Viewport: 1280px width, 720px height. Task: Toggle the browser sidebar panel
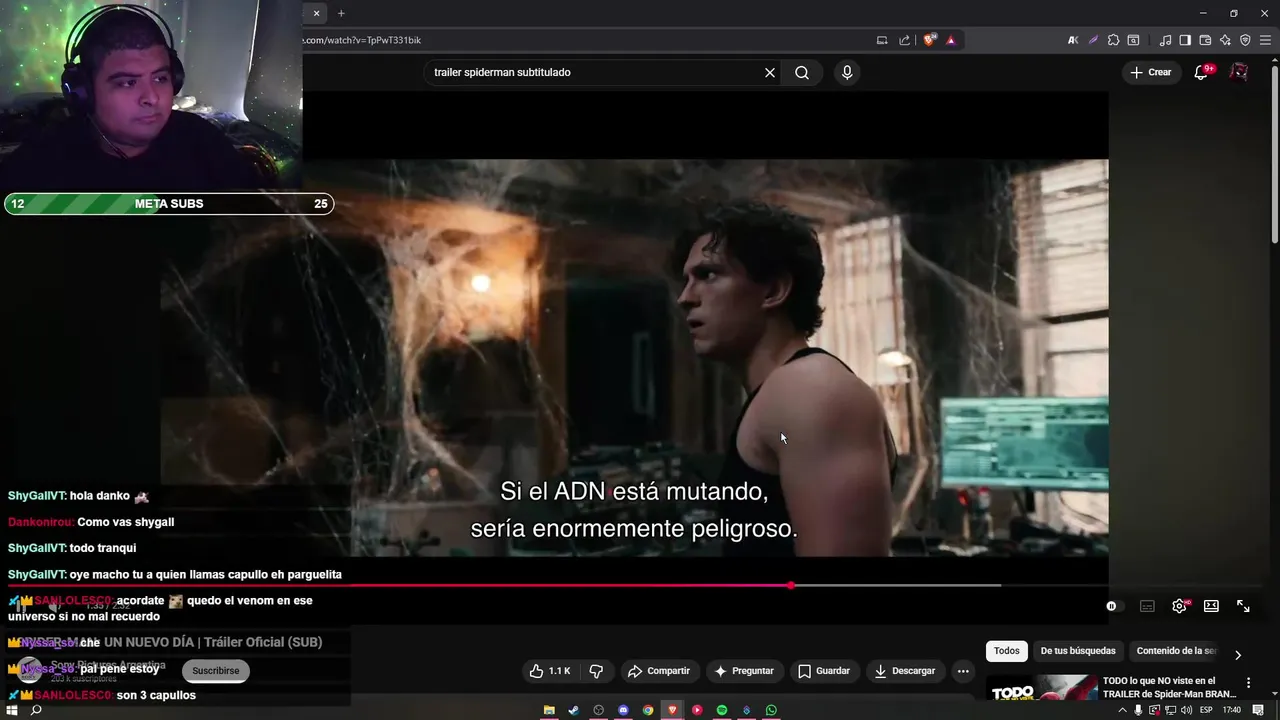point(1185,40)
